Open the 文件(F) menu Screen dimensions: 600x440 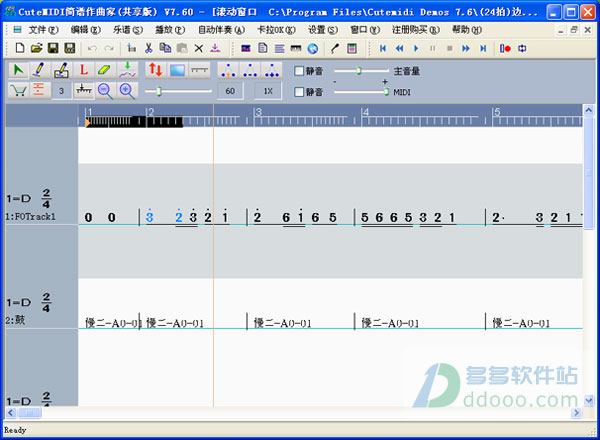click(43, 29)
